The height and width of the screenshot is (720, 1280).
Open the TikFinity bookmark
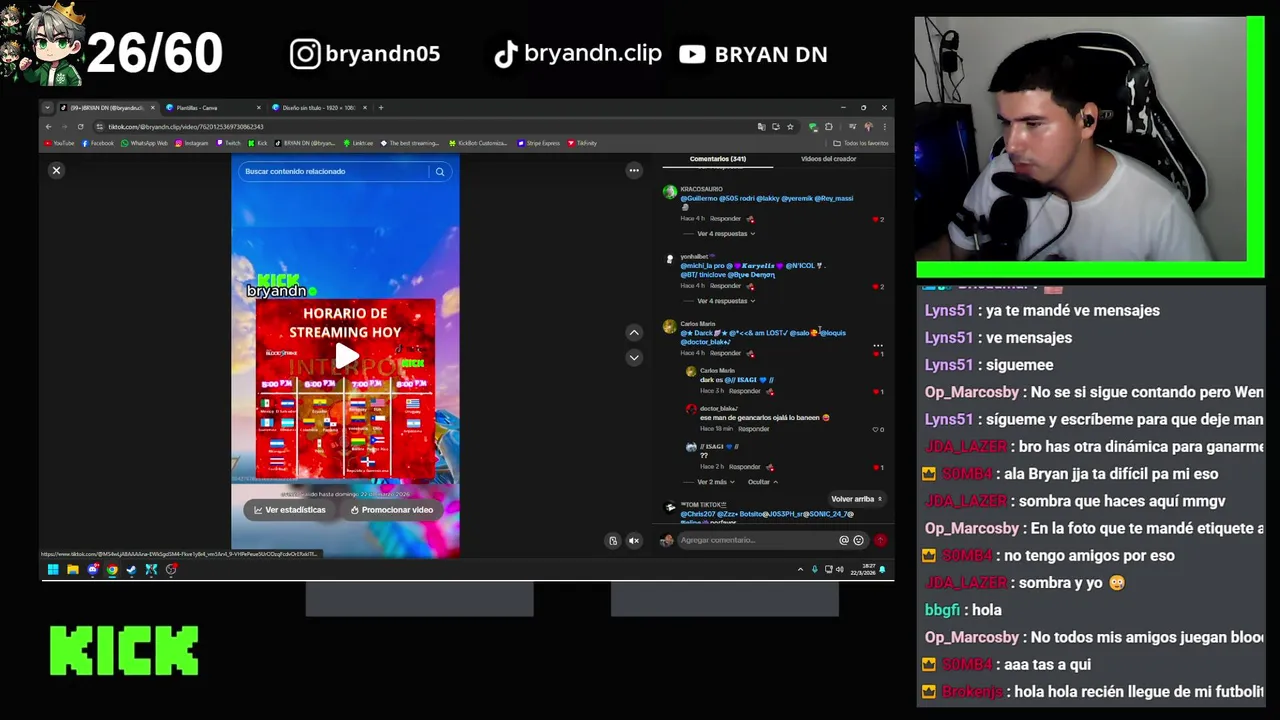coord(582,143)
